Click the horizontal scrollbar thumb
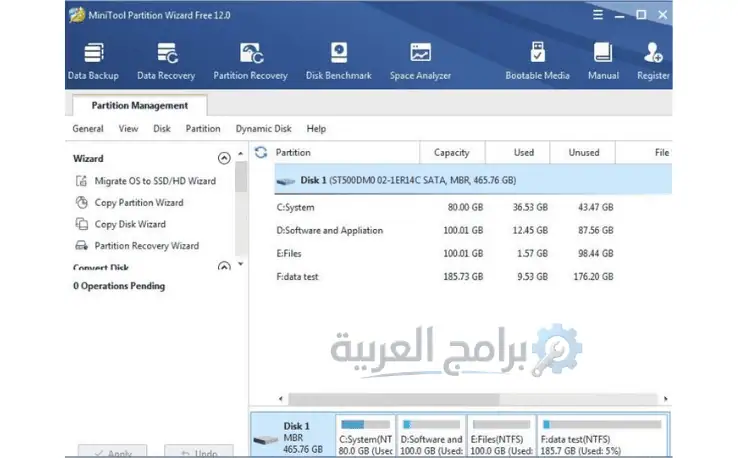The image size is (738, 458). pos(394,399)
